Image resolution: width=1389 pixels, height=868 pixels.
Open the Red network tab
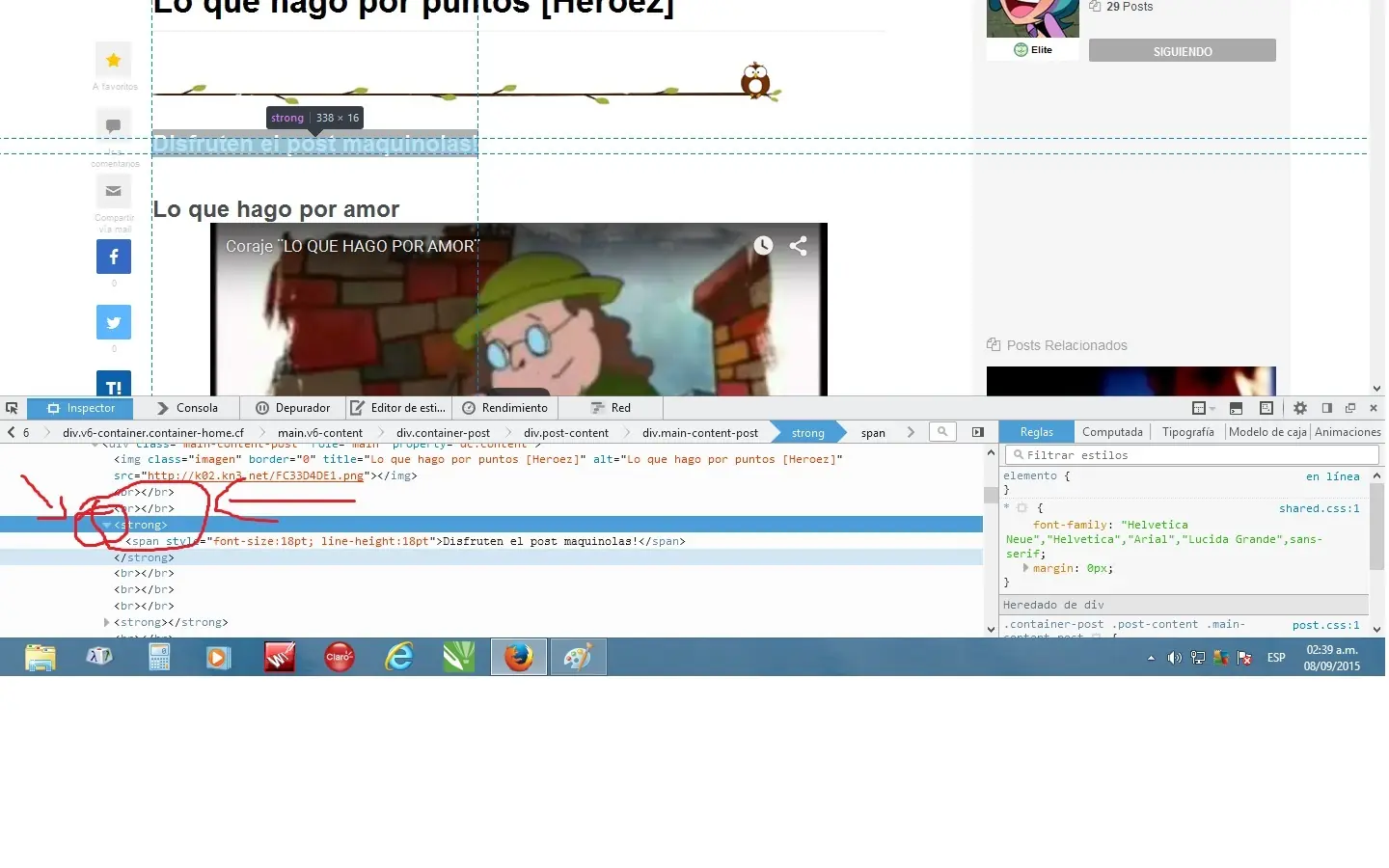(x=610, y=408)
